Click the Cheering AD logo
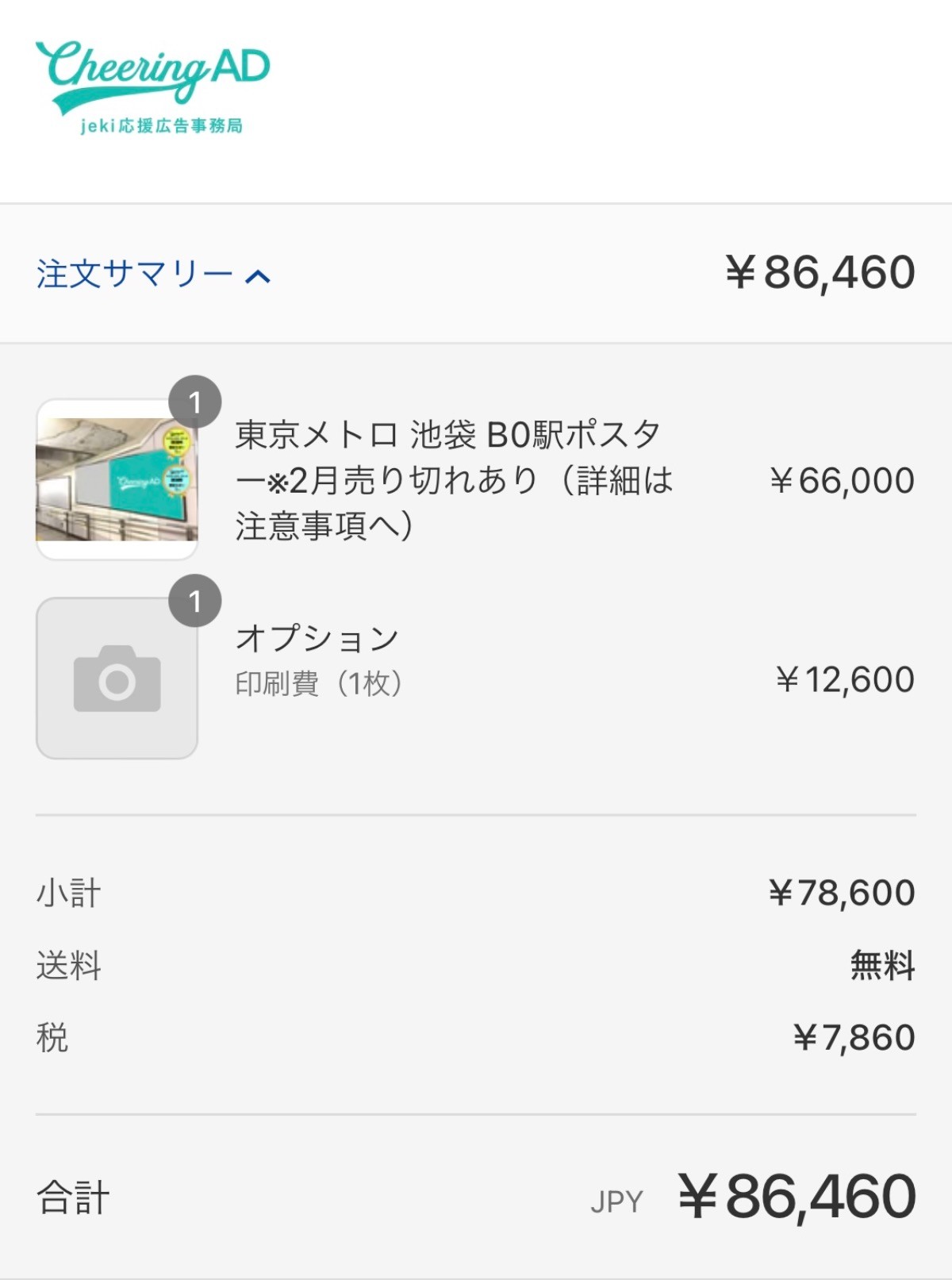The width and height of the screenshot is (952, 1280). click(152, 86)
